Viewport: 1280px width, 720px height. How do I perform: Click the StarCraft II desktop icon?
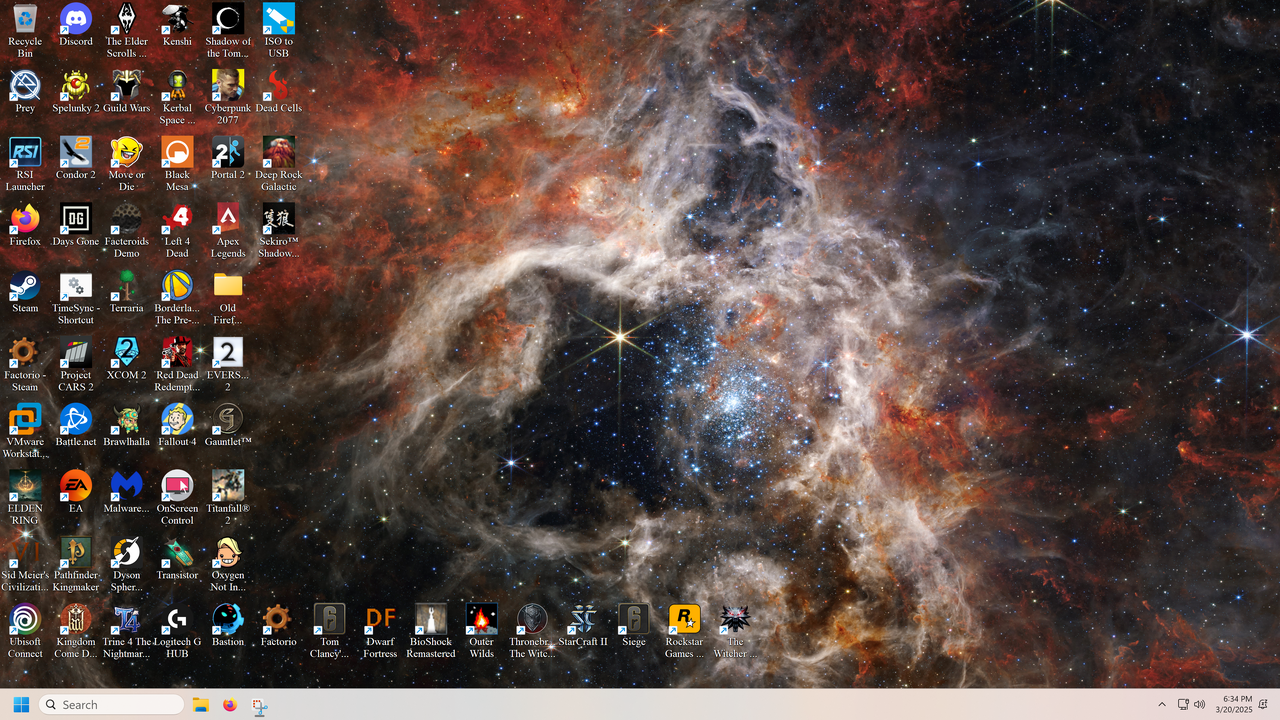tap(583, 620)
